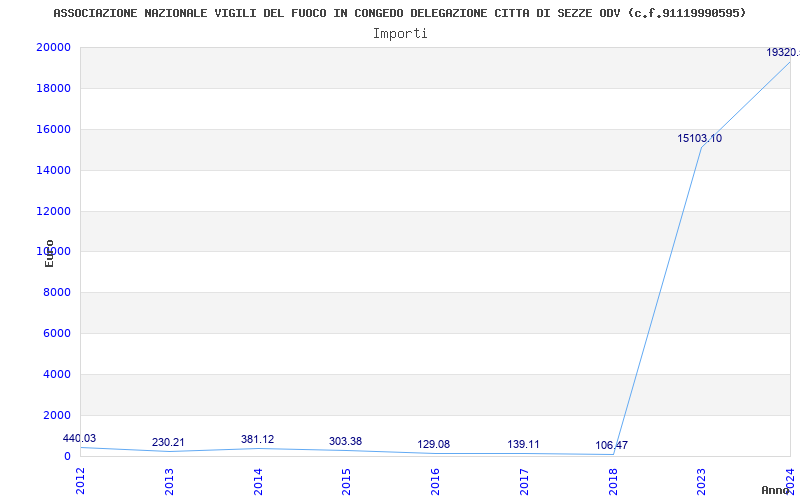Click the 'Euro' y-axis title
The height and width of the screenshot is (500, 800).
coord(49,254)
